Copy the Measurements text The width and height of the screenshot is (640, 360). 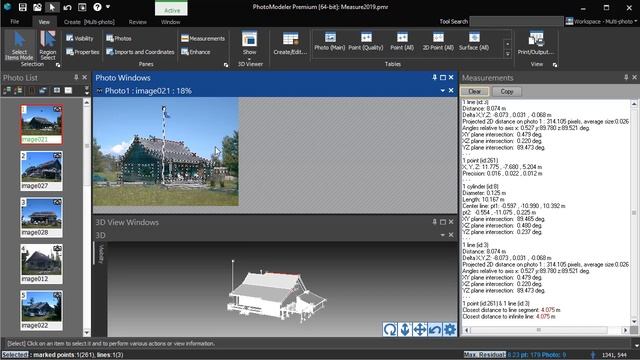(507, 91)
